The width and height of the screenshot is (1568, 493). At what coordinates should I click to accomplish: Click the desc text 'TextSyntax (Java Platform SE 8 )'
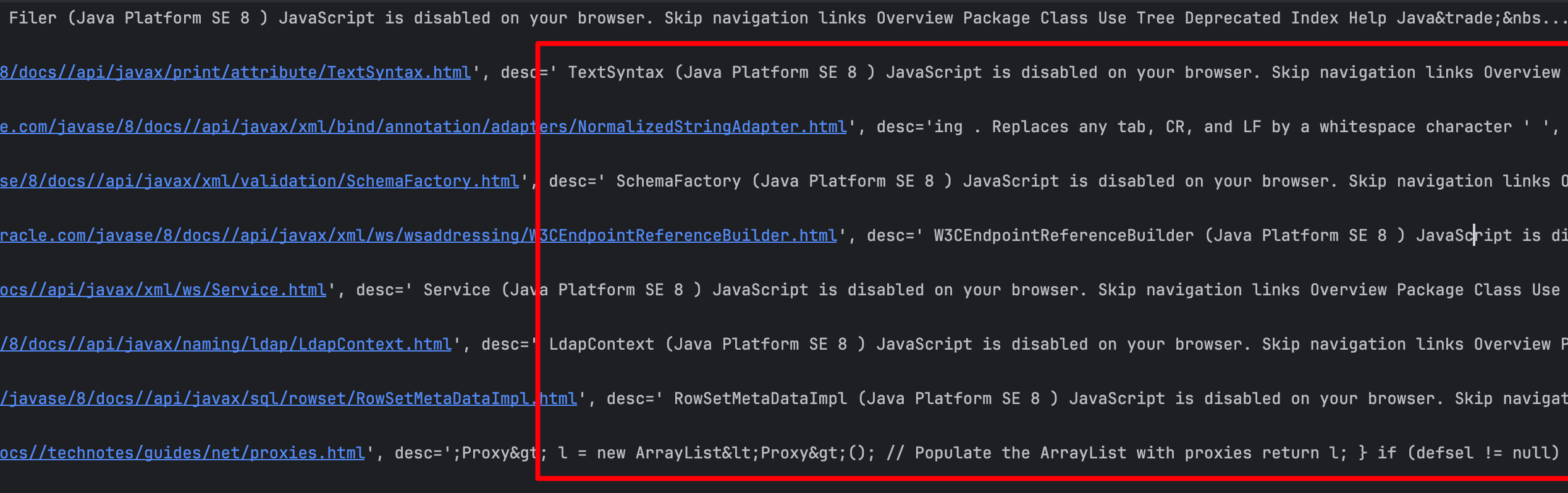(x=722, y=72)
